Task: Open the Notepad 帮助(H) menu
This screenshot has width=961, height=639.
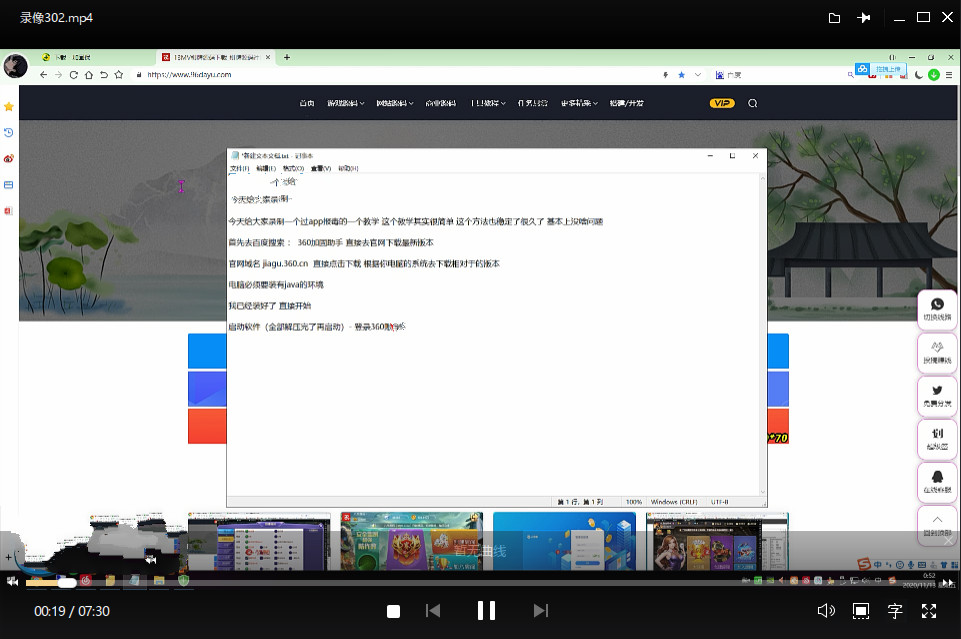Action: [x=348, y=168]
